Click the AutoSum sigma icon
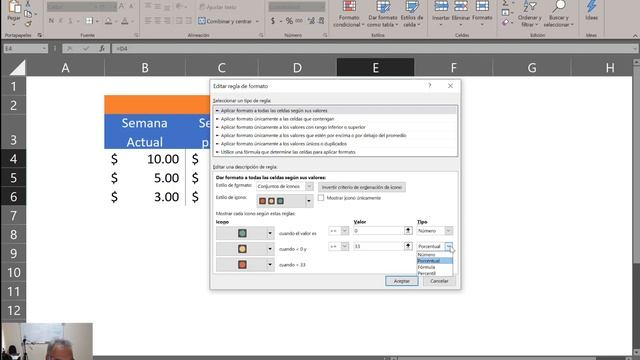The width and height of the screenshot is (640, 360). coord(506,4)
